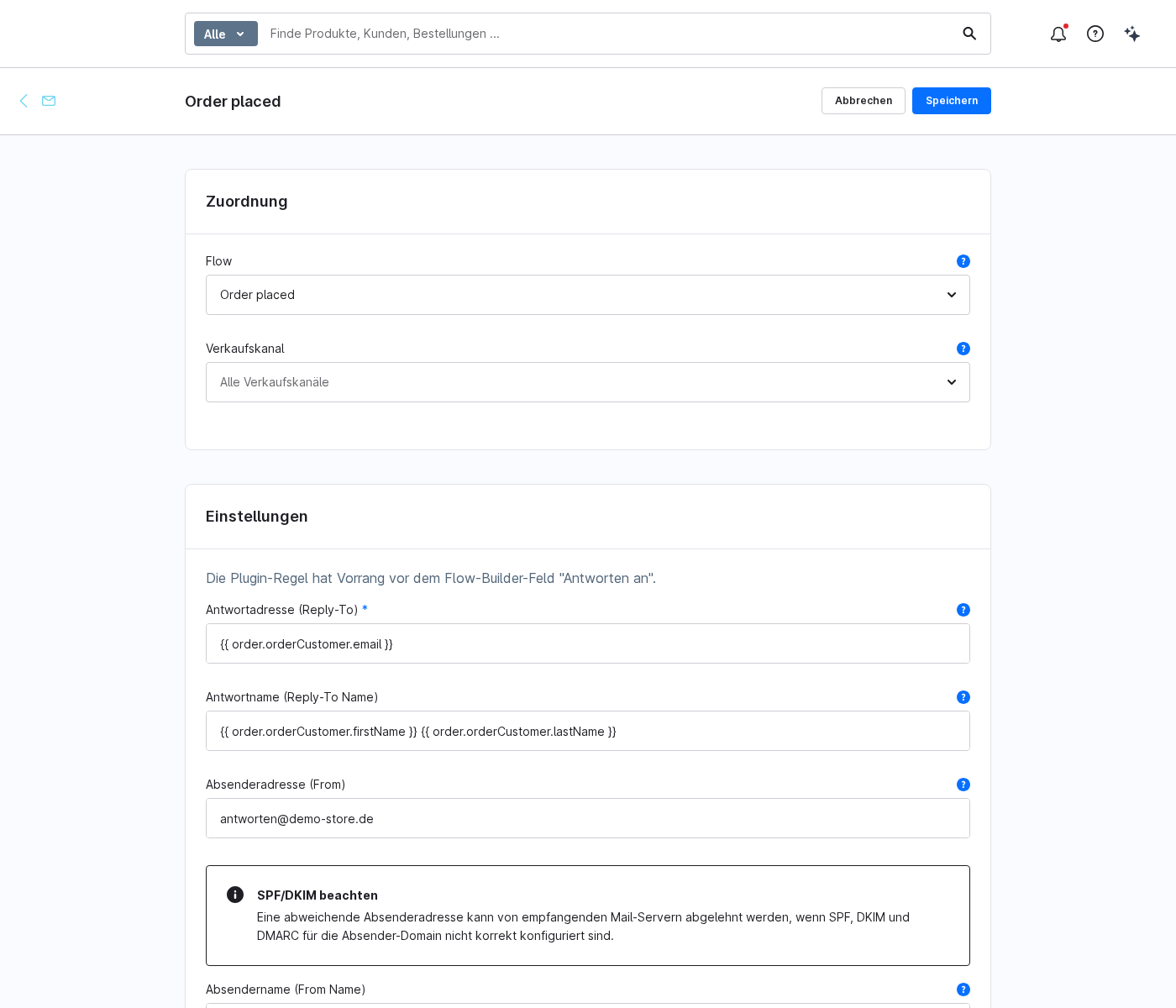1176x1008 pixels.
Task: Click the search magnifier icon
Action: 969,34
